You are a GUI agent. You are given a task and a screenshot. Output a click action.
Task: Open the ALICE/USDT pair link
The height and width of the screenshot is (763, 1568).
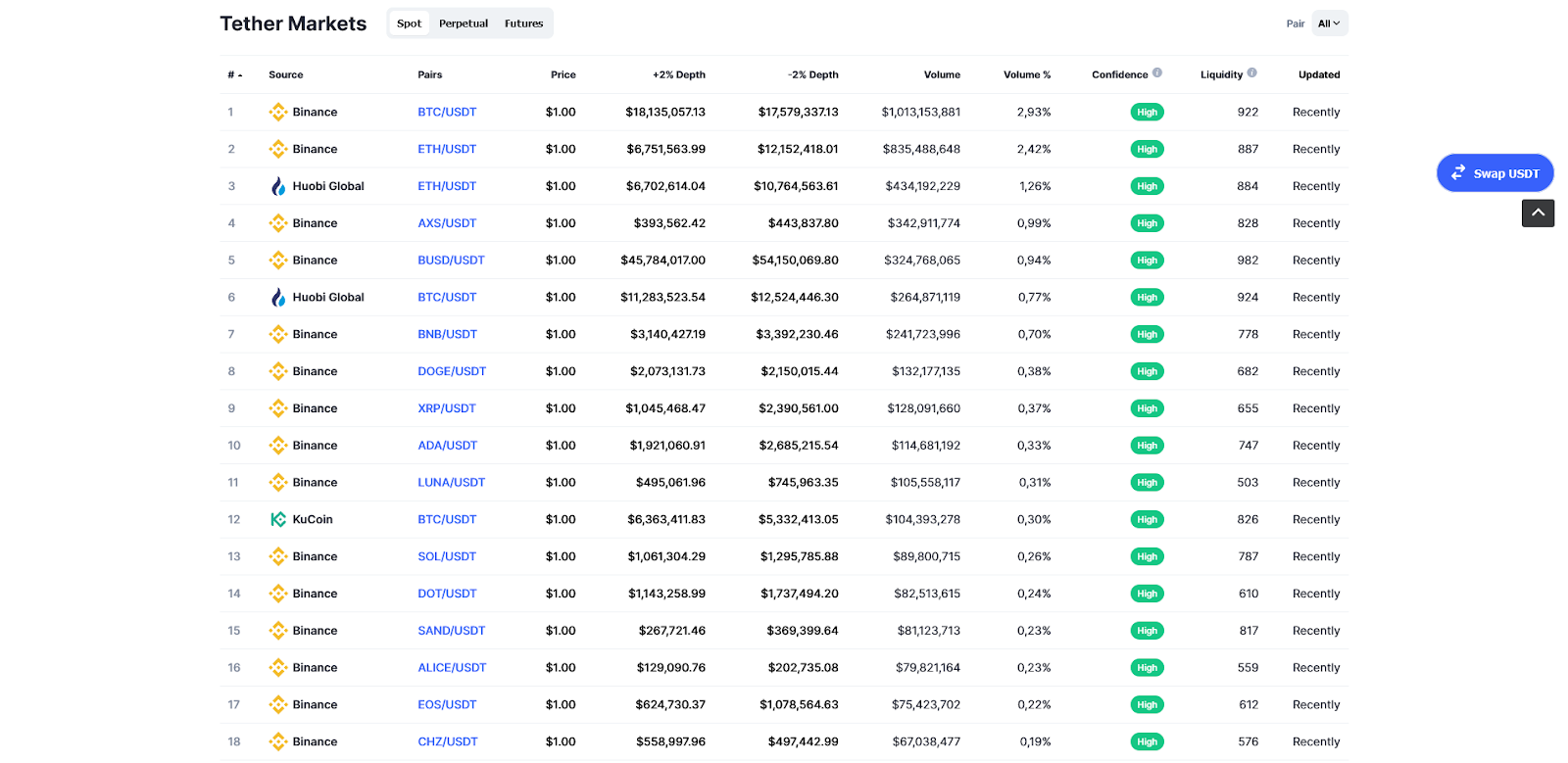(452, 668)
